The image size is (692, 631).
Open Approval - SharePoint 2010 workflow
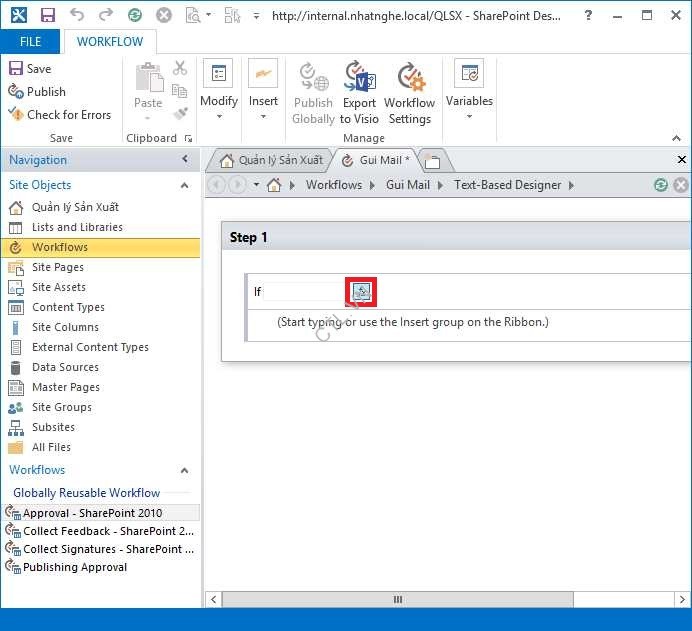pos(92,513)
